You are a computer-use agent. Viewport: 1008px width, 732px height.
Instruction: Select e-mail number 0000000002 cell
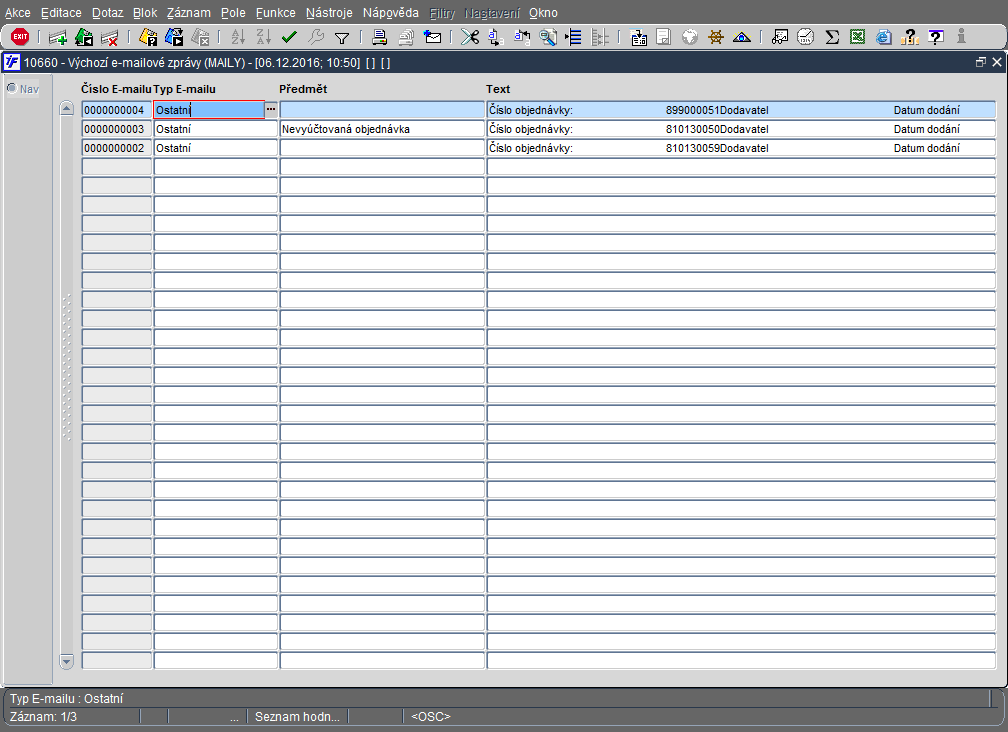pyautogui.click(x=116, y=148)
